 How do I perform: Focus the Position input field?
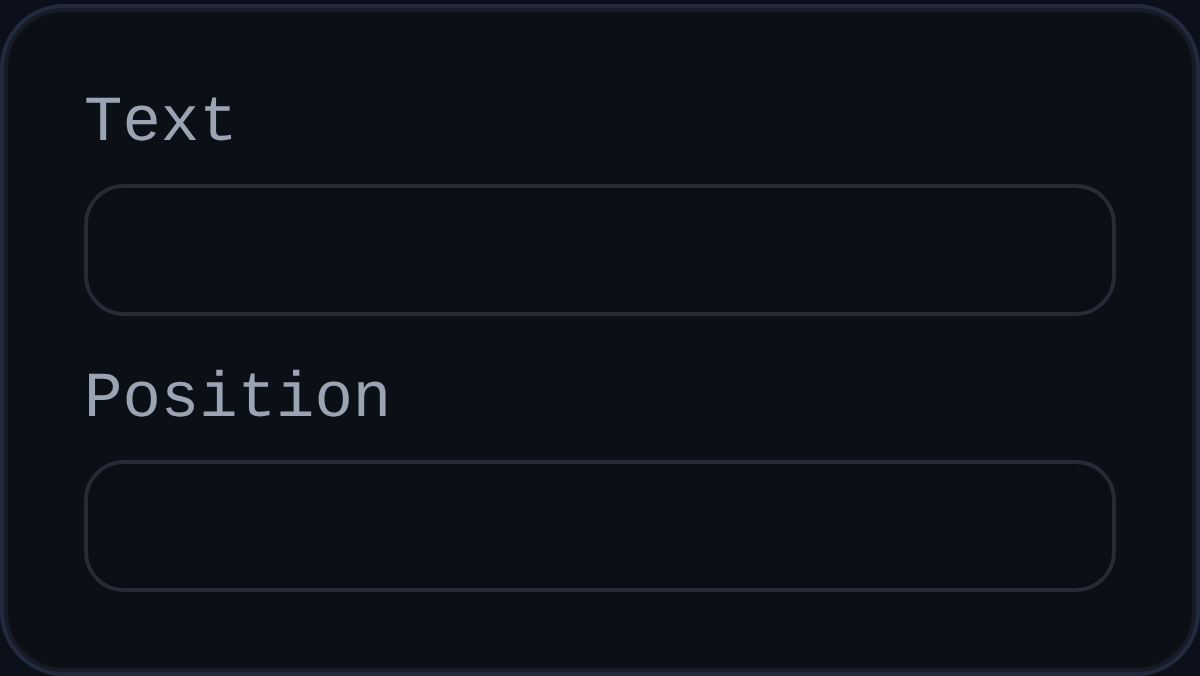pyautogui.click(x=600, y=526)
